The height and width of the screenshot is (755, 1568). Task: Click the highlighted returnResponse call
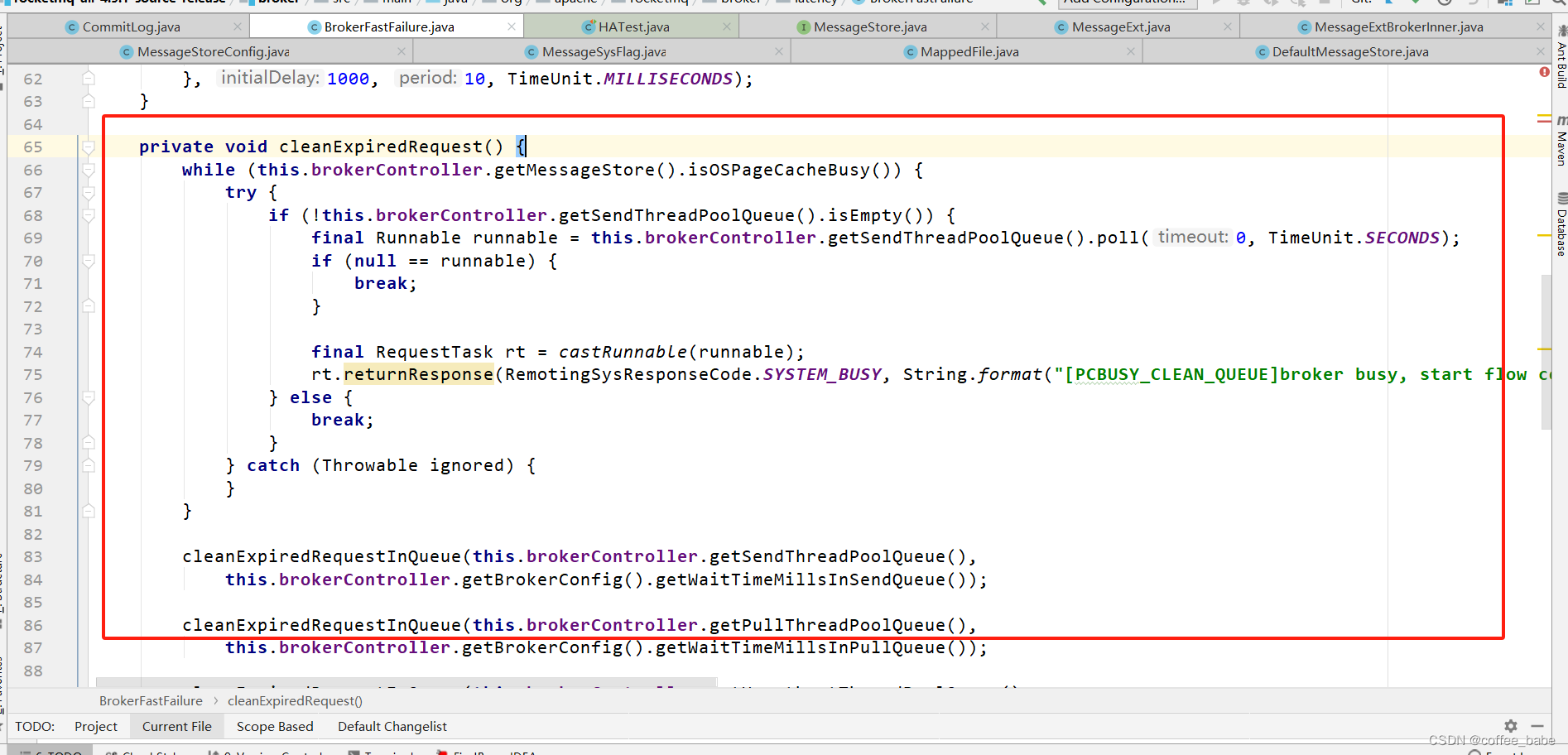[419, 374]
